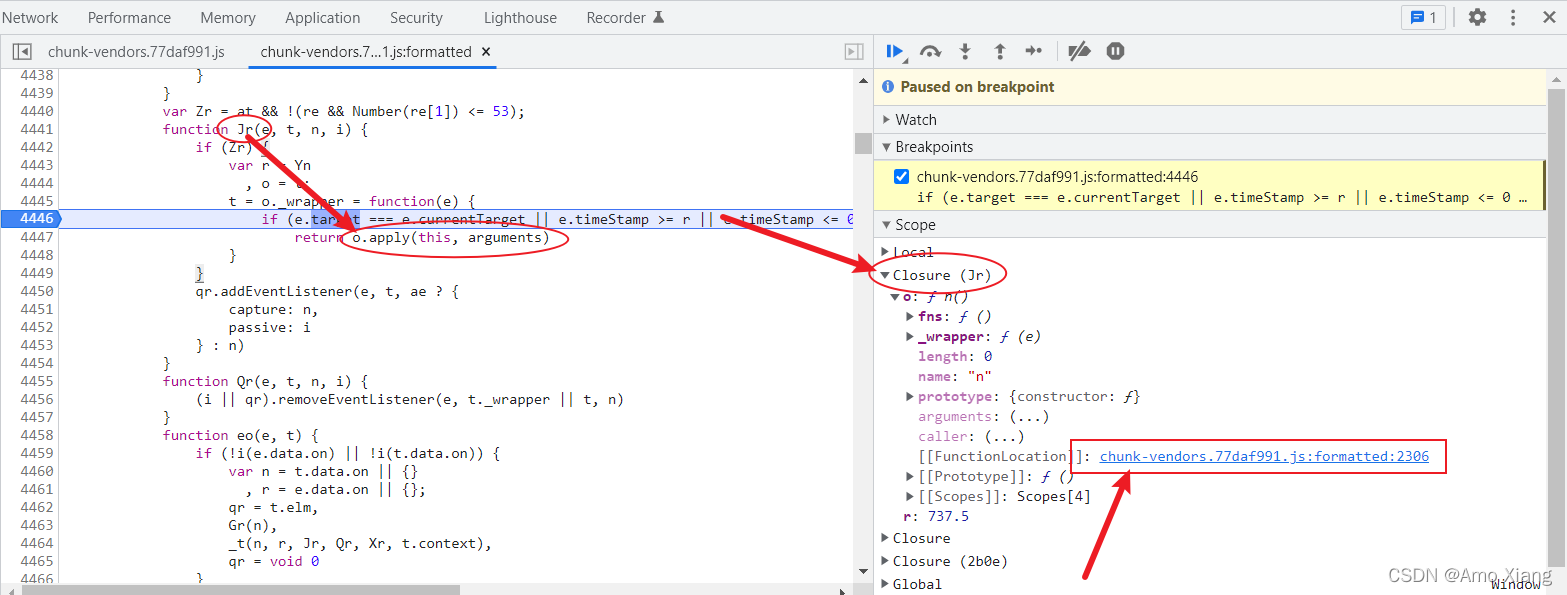Expand the Local scope
Viewport: 1567px width, 595px height.
point(885,253)
